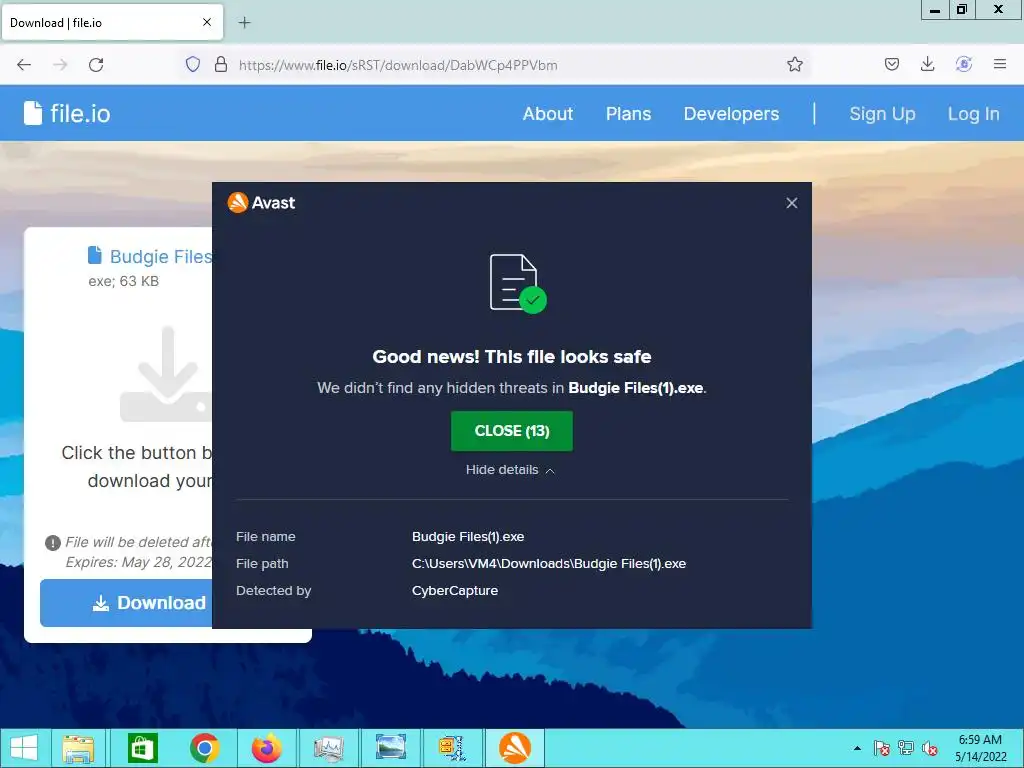
Task: Close the Download | file.io tab
Action: tap(207, 22)
